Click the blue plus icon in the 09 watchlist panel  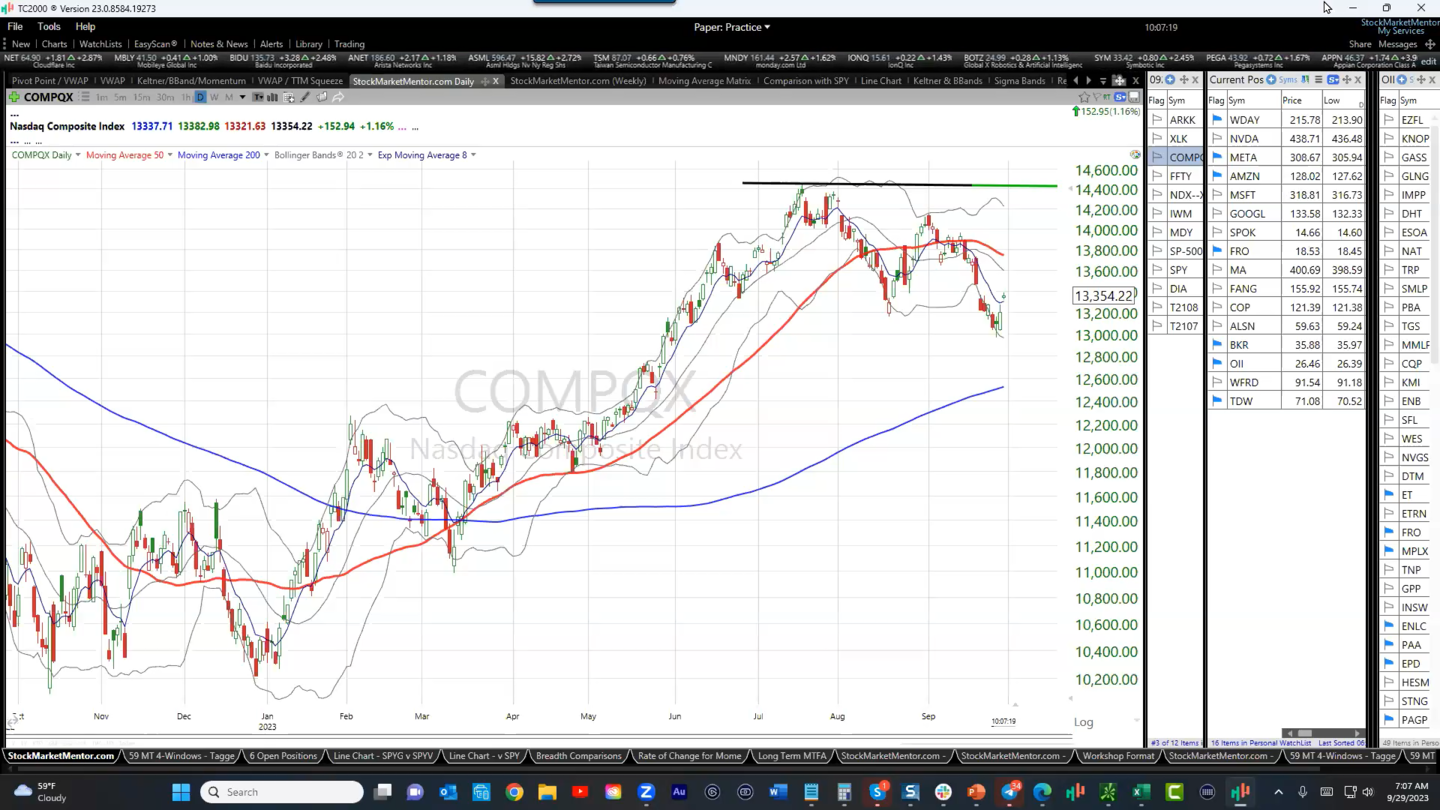click(1170, 80)
